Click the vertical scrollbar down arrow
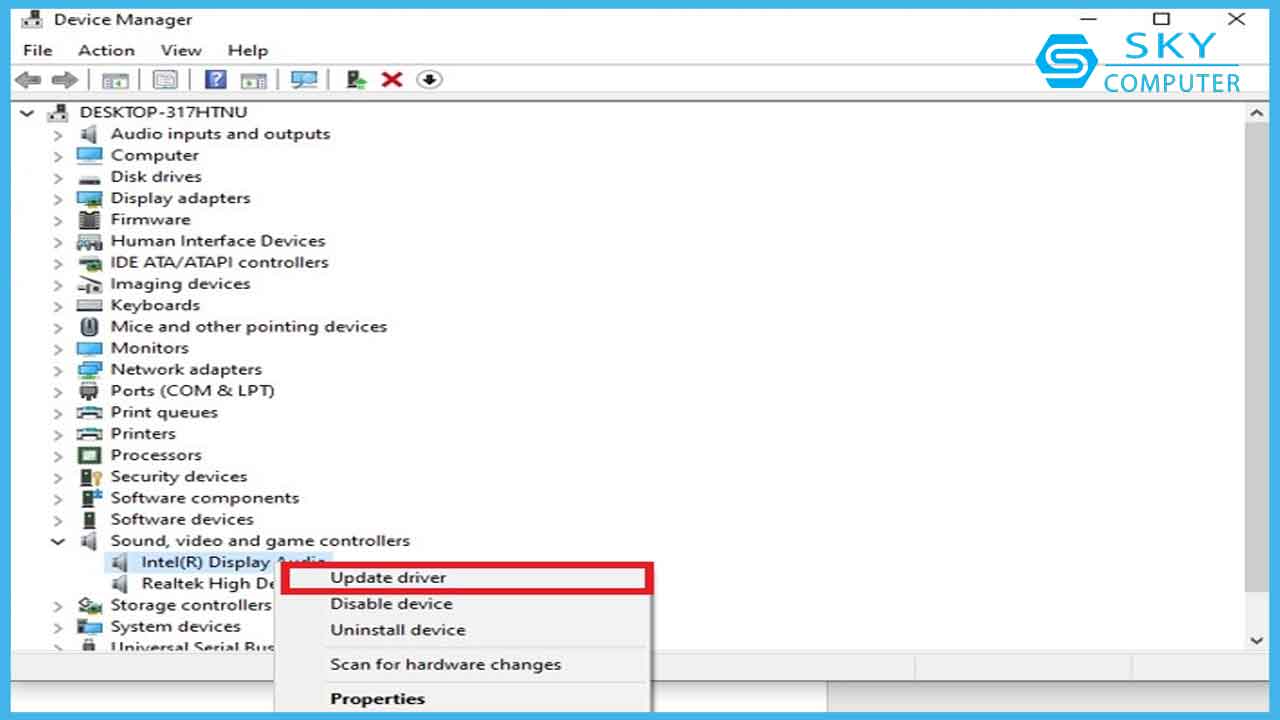 [1256, 640]
